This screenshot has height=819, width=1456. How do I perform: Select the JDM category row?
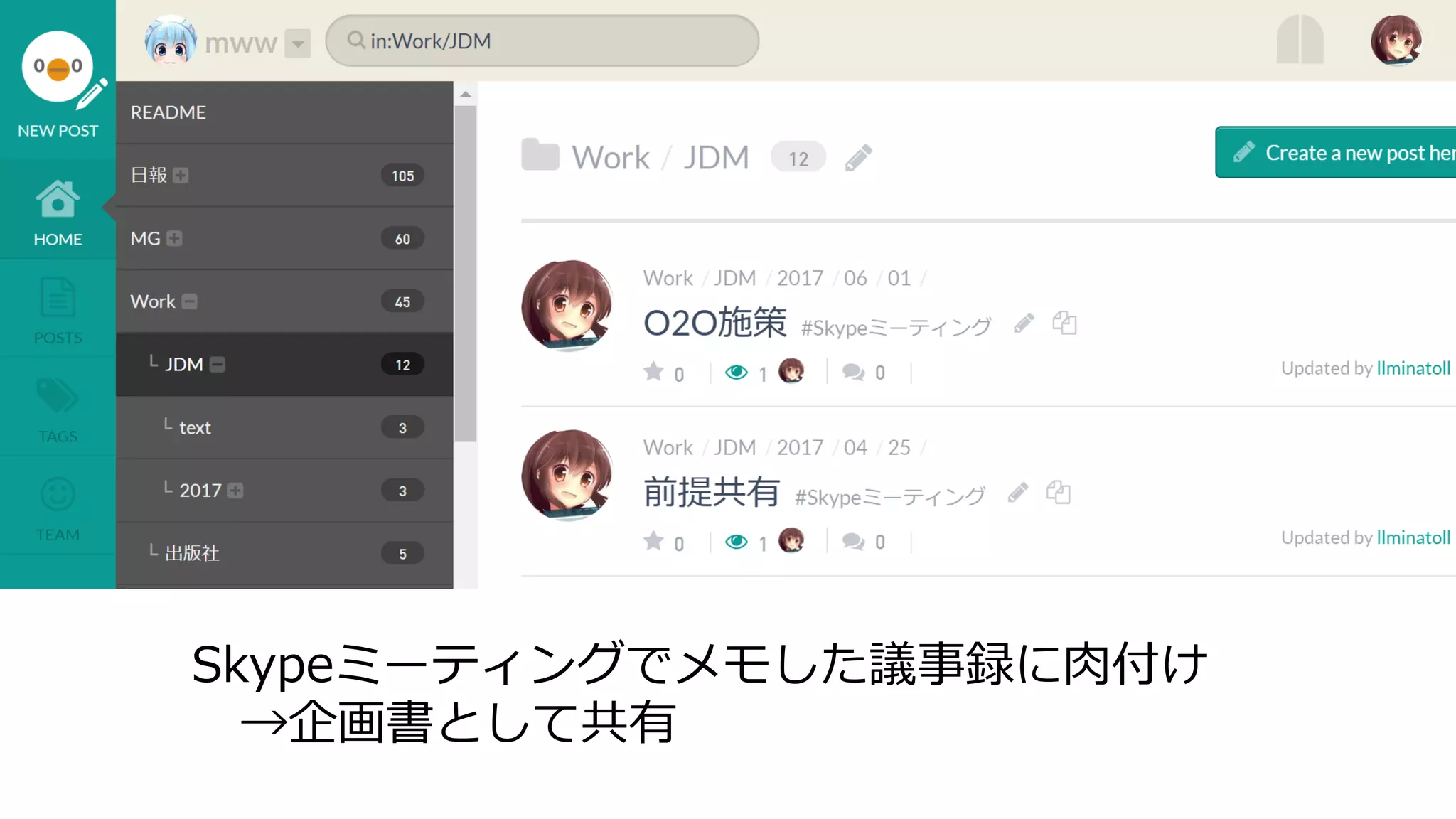coord(284,365)
